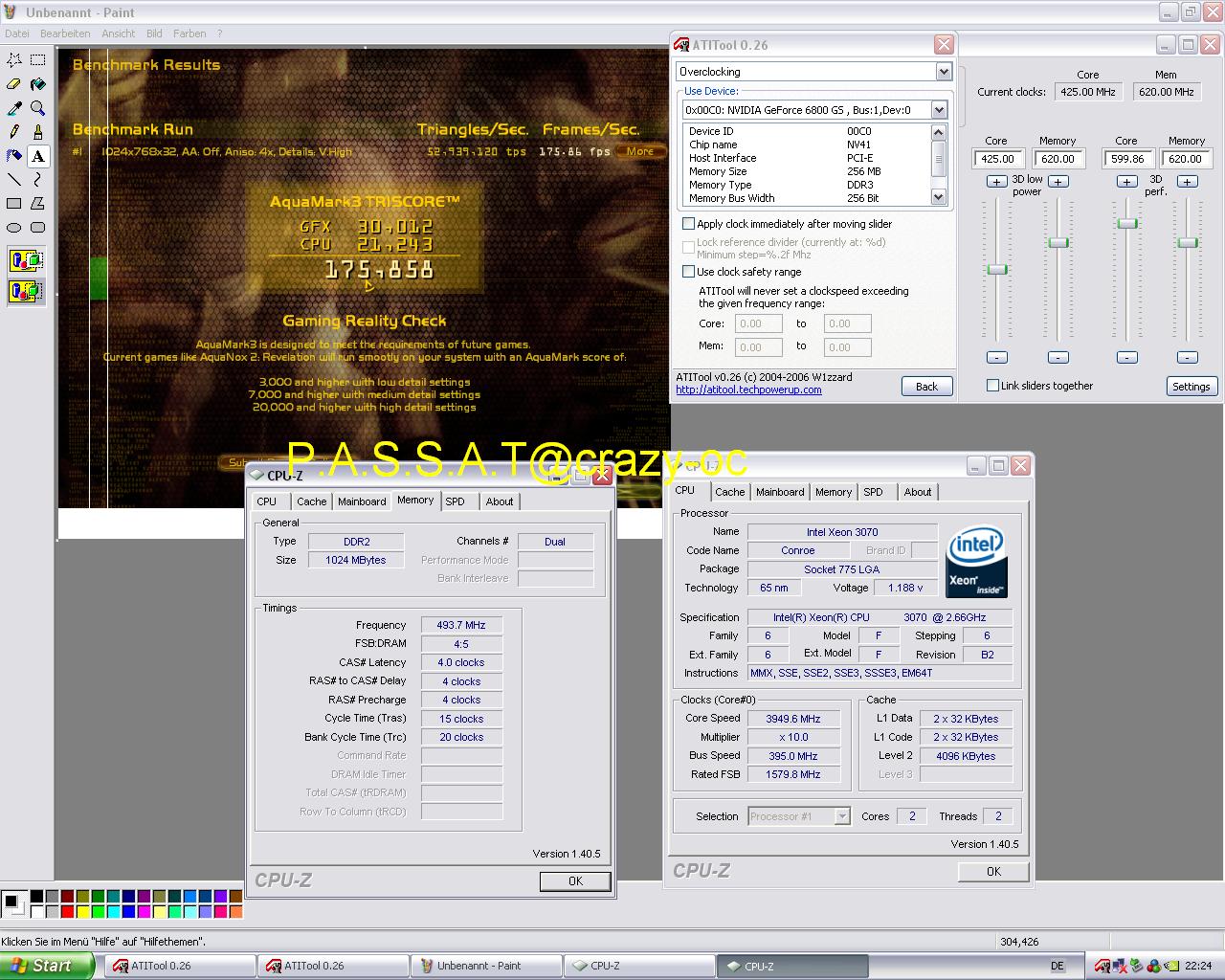Viewport: 1225px width, 980px height.
Task: Pick the Polygon shape tool
Action: (38, 204)
